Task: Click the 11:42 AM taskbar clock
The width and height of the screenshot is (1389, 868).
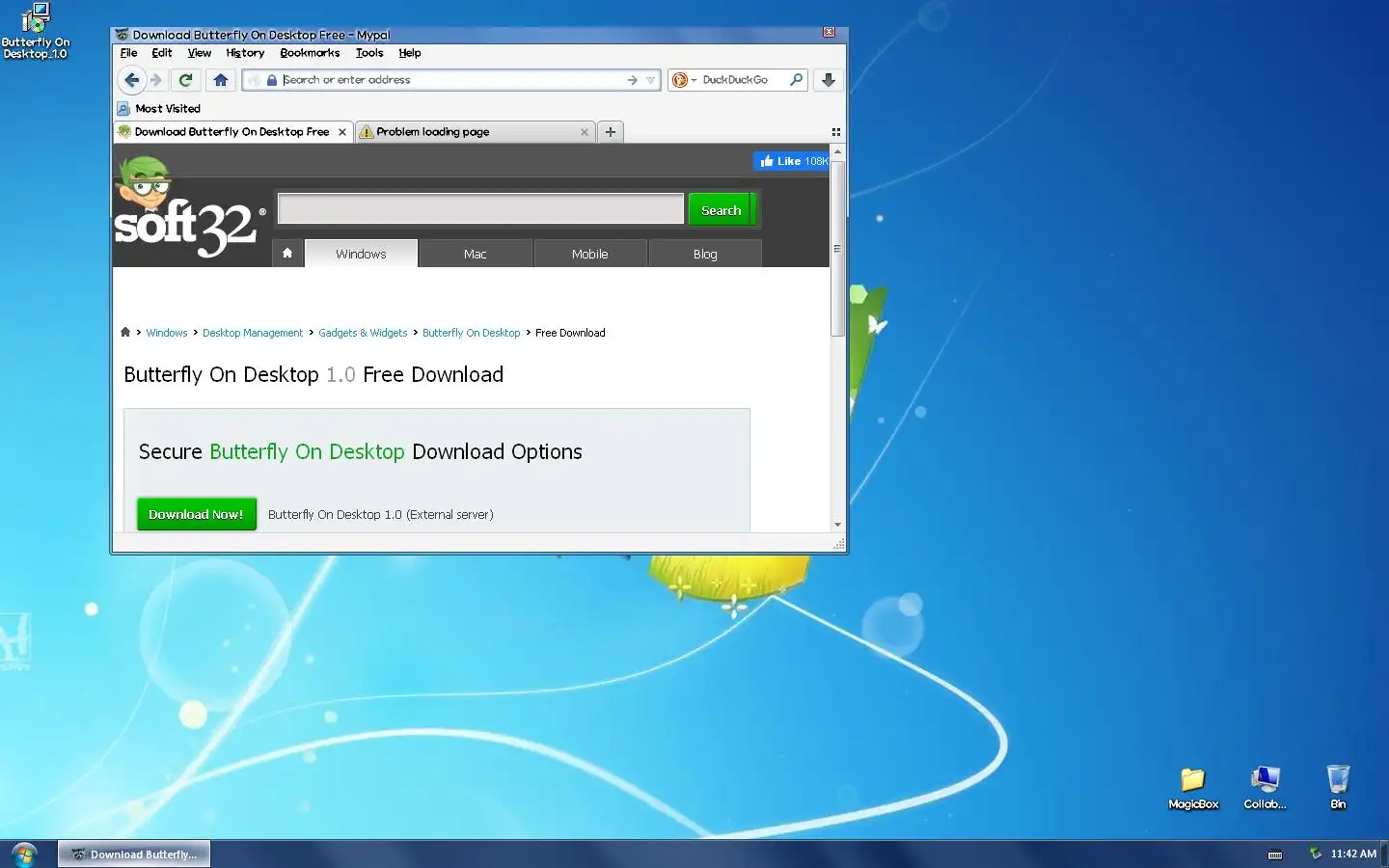Action: click(1353, 854)
